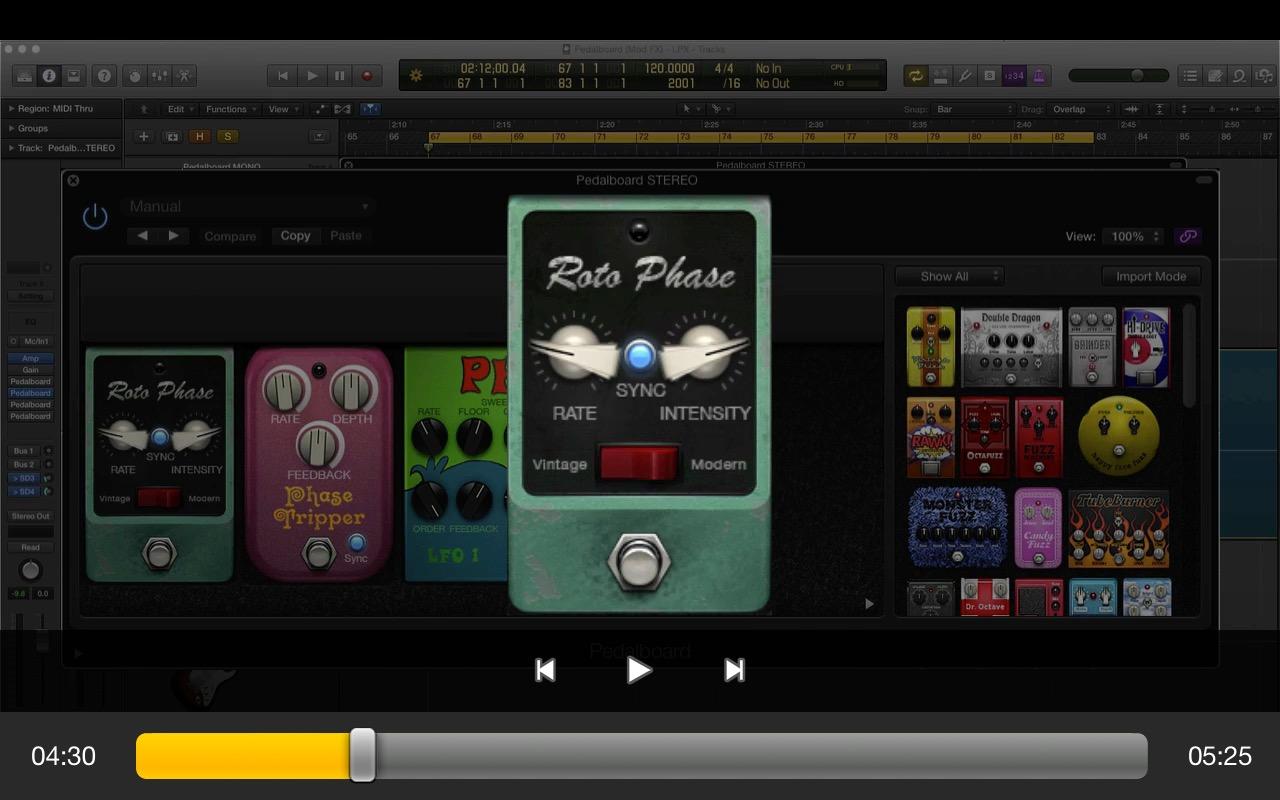
Task: Open the Show All pedal filter dropdown
Action: click(x=949, y=276)
